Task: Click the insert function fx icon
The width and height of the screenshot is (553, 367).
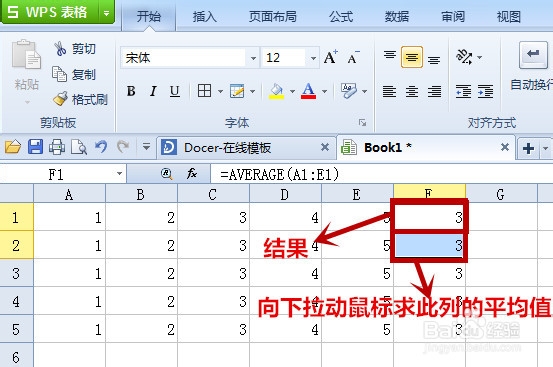Action: [192, 173]
